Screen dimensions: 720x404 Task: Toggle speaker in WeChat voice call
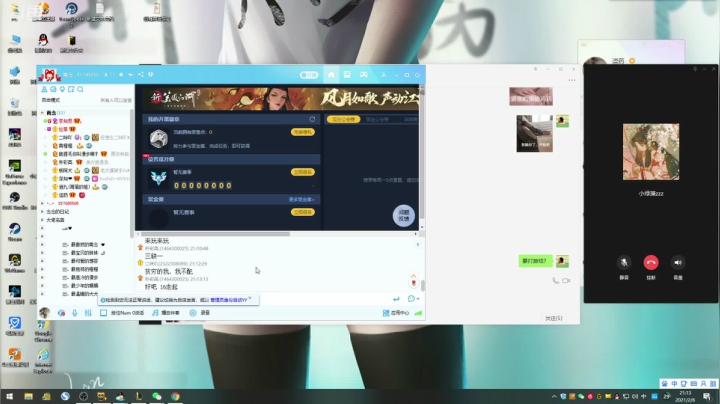[678, 263]
